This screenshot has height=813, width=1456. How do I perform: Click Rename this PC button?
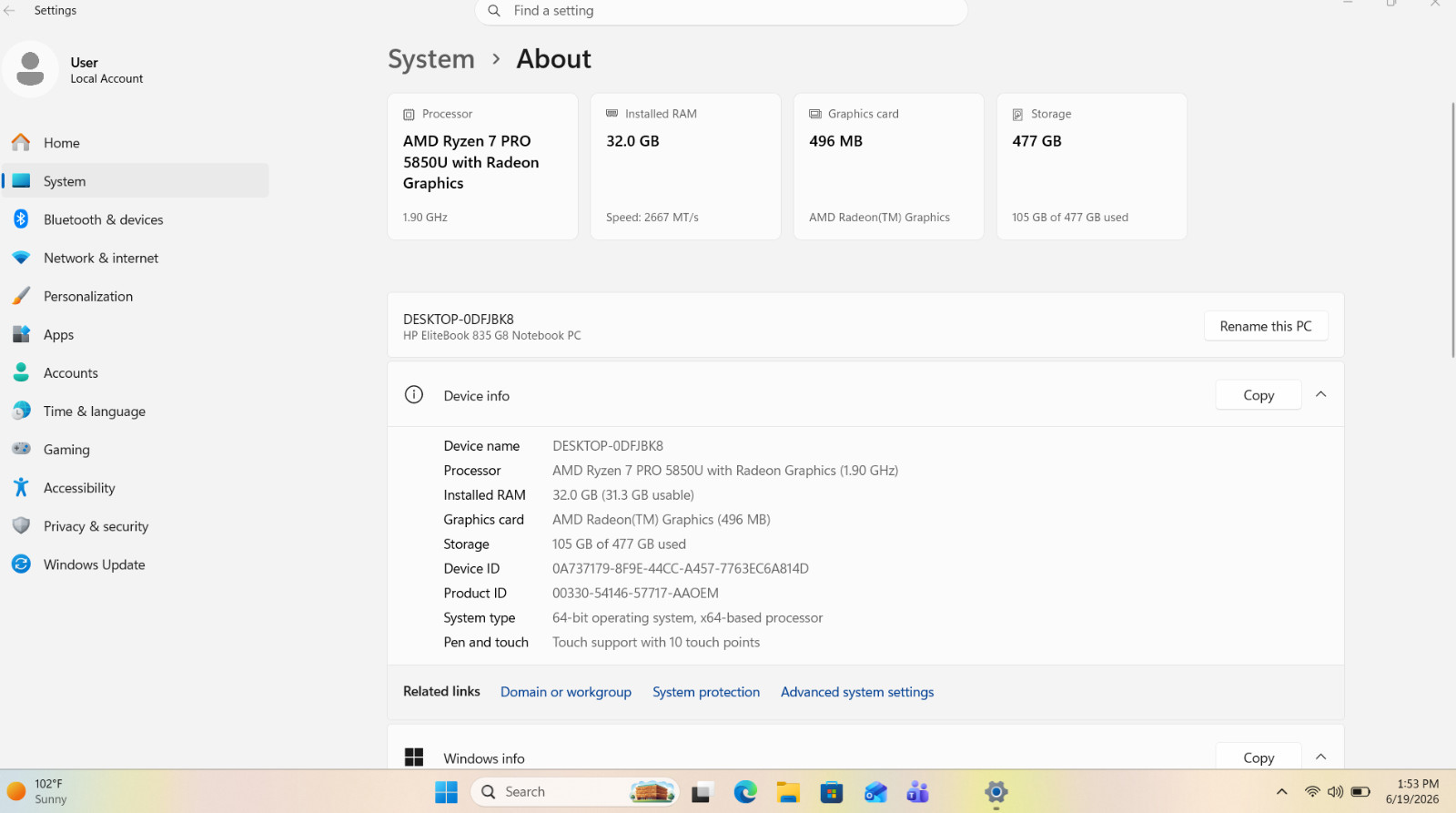point(1266,326)
